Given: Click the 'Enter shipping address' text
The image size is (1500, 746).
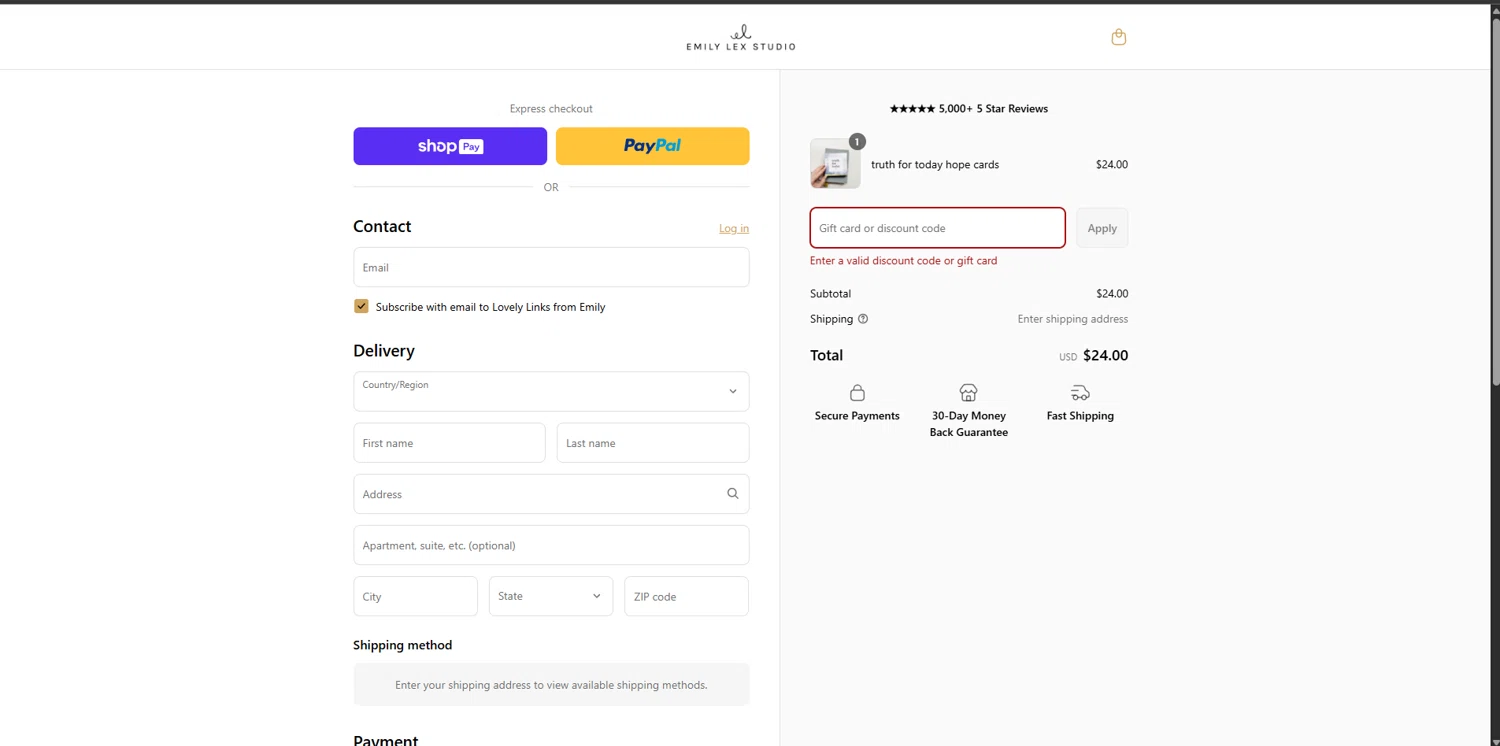Looking at the screenshot, I should 1073,319.
